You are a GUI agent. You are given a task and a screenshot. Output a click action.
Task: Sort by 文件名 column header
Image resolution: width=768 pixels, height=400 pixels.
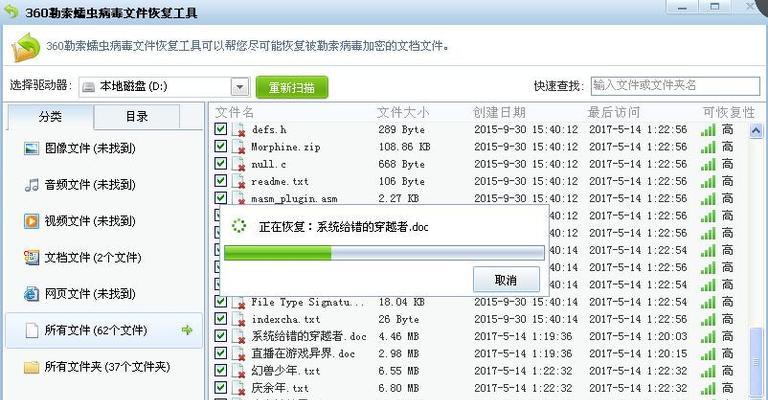coord(234,113)
